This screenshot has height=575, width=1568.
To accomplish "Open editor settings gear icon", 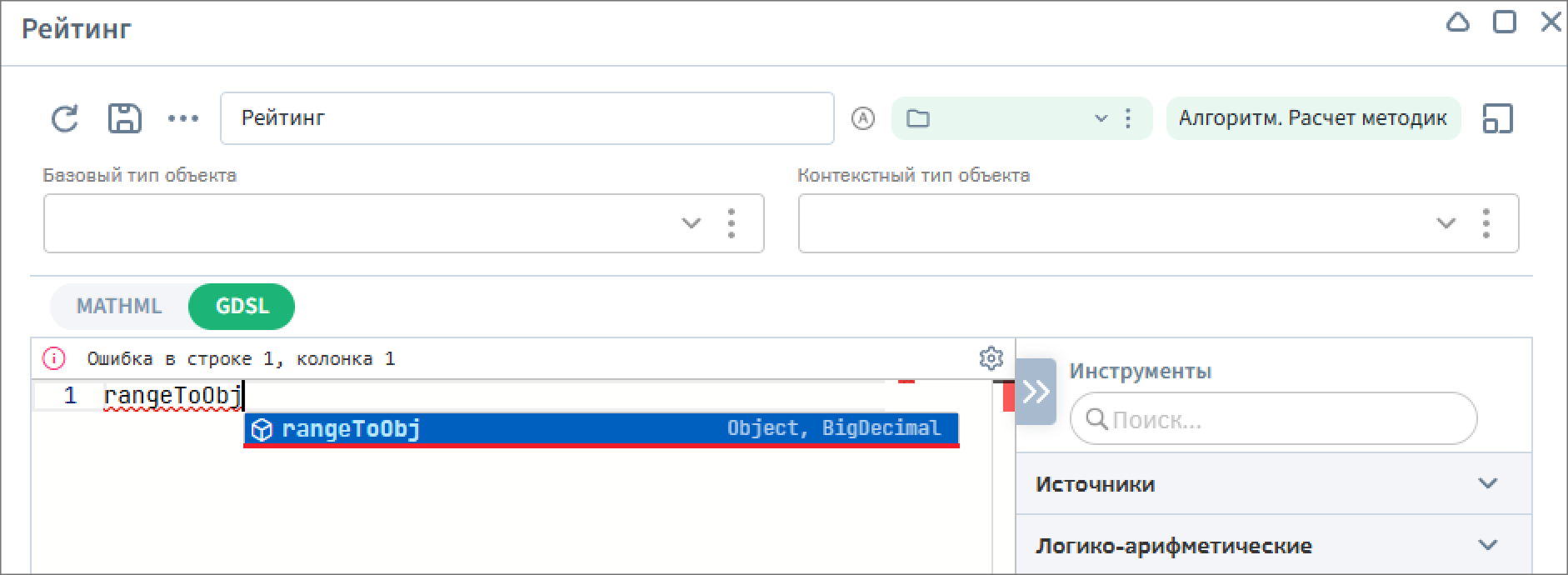I will point(991,358).
